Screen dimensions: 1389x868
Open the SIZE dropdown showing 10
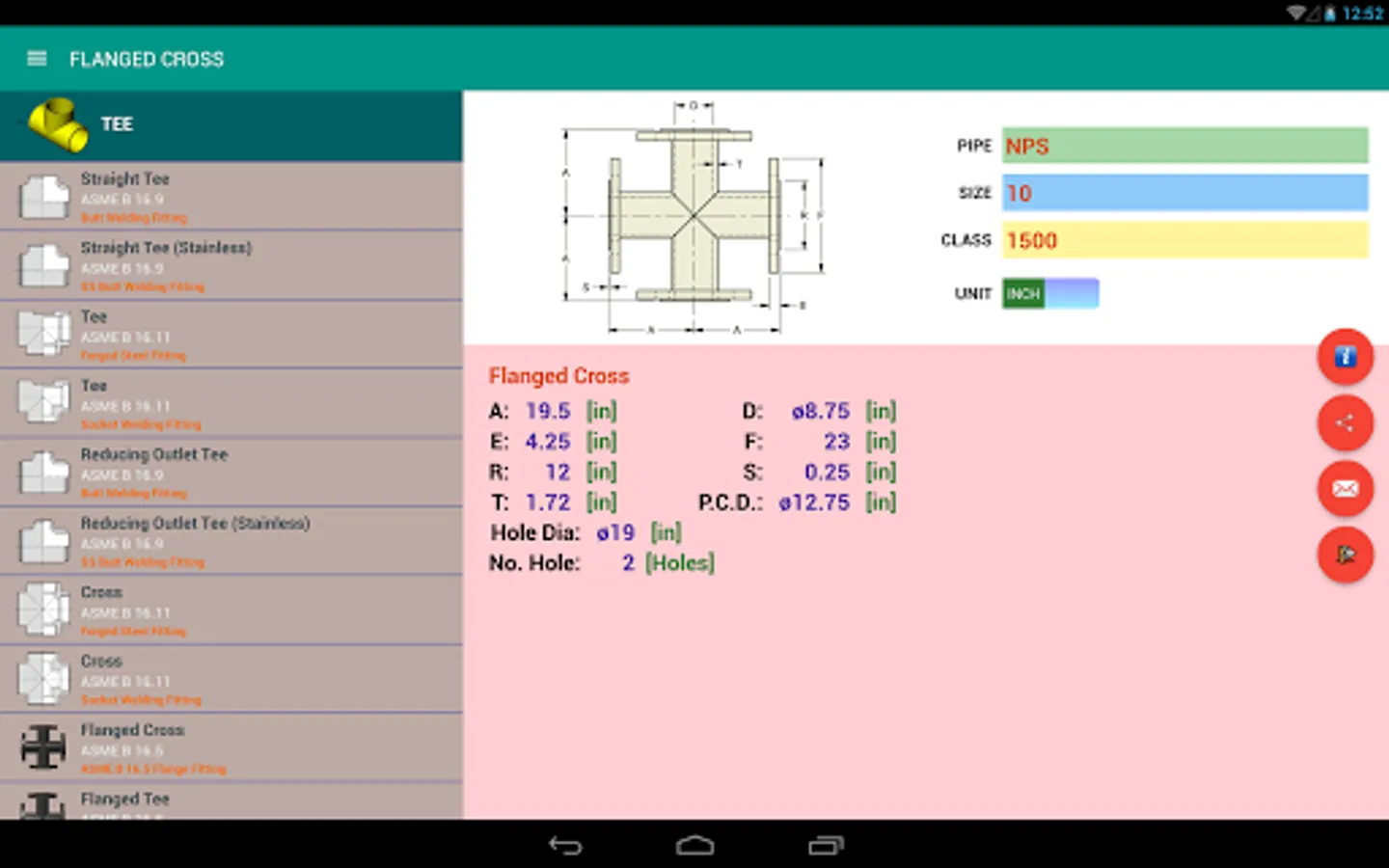click(x=1185, y=193)
